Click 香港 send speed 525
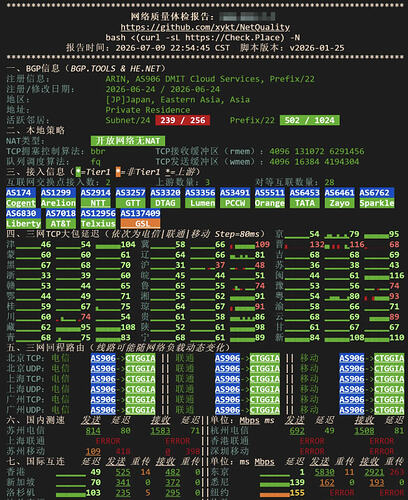 coord(123,472)
